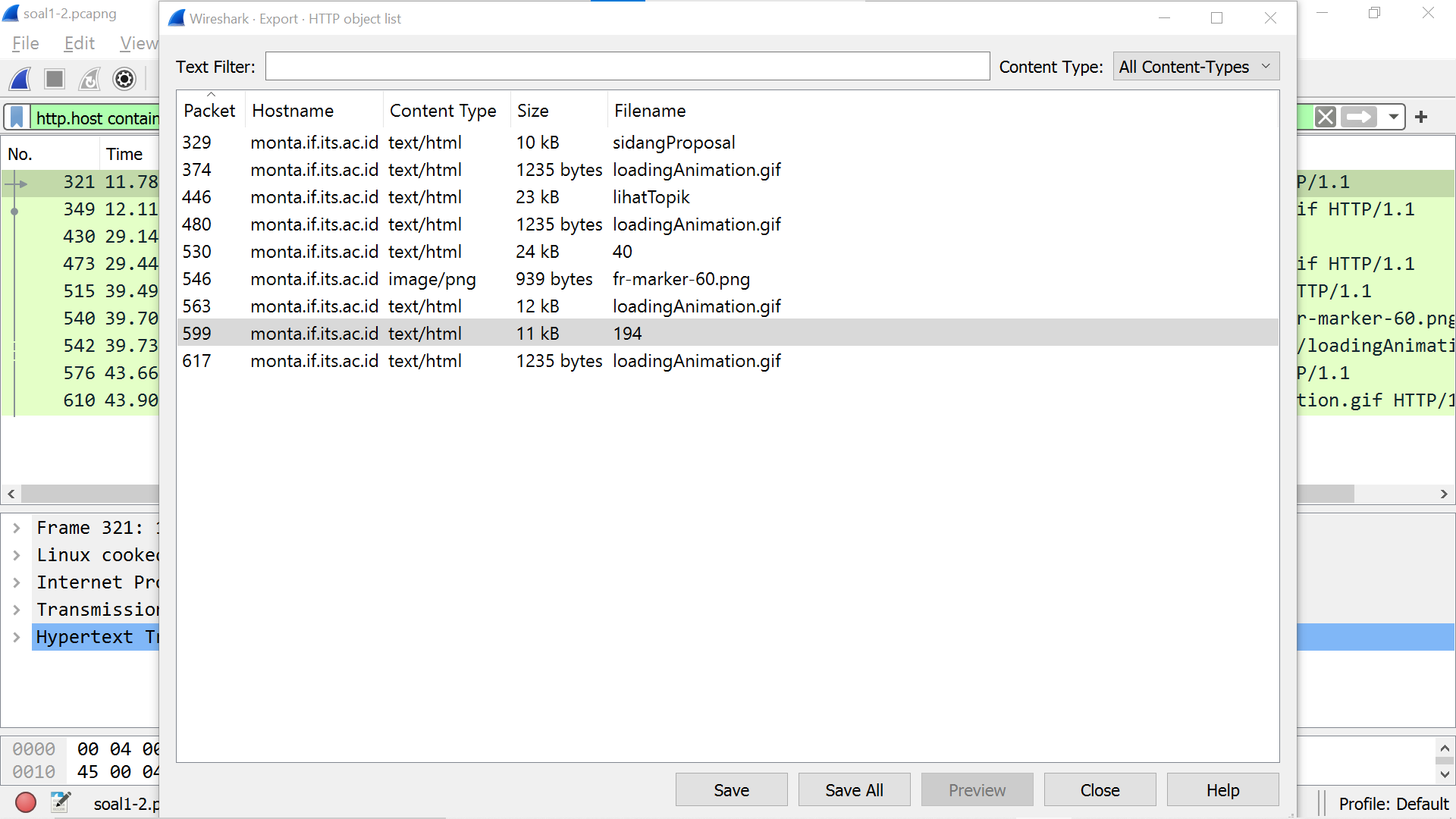The image size is (1456, 819).
Task: Open display filter history dropdown arrow
Action: [x=1393, y=117]
